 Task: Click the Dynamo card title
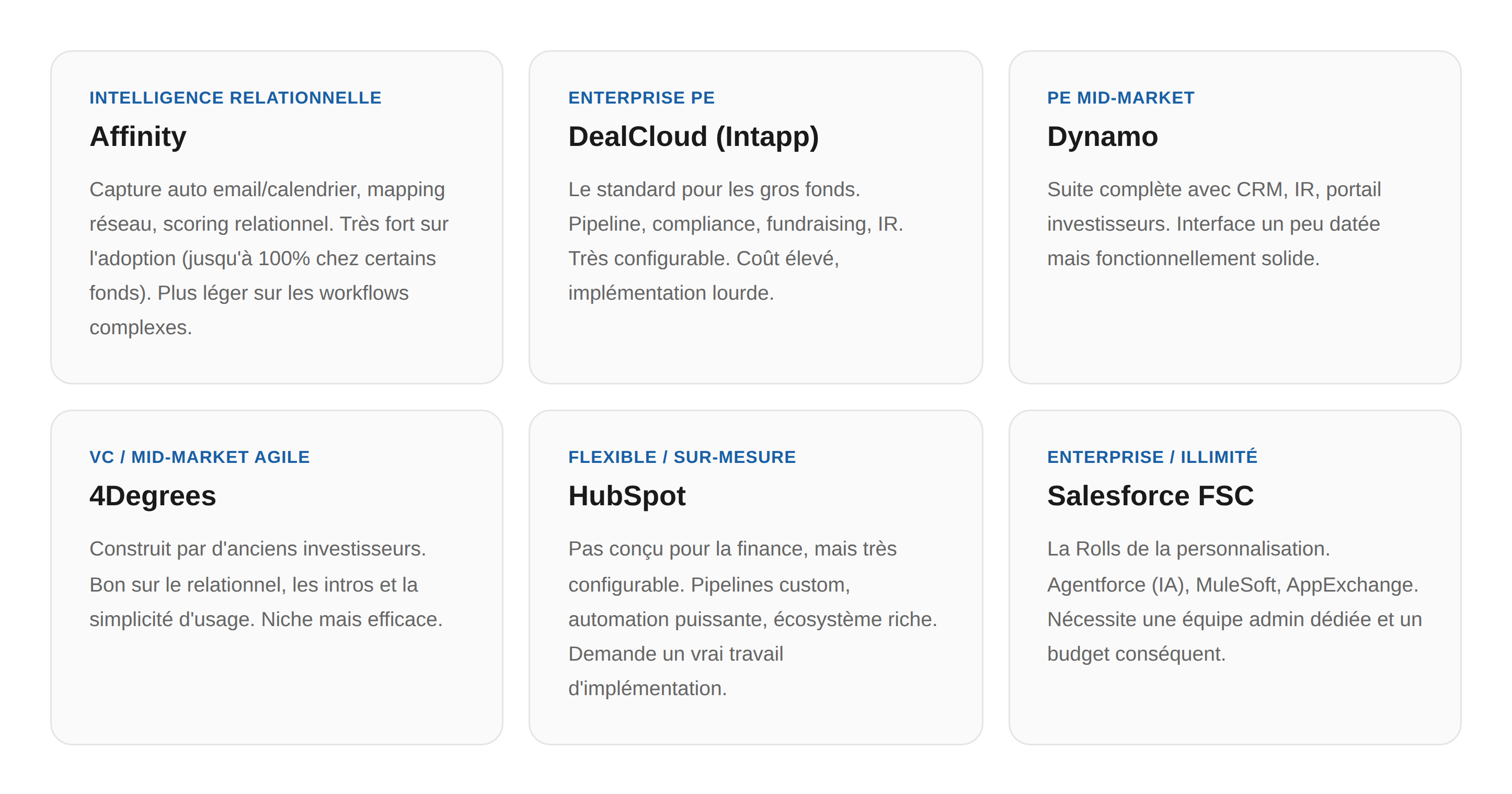point(1102,137)
